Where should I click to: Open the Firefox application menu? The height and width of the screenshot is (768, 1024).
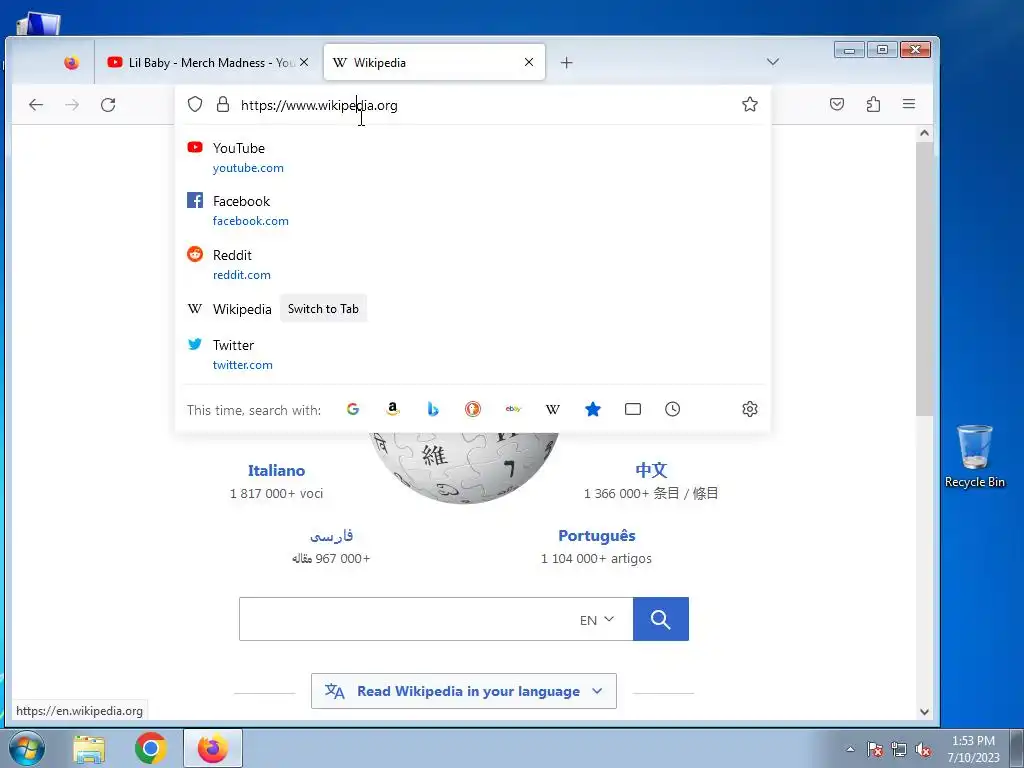pos(908,104)
